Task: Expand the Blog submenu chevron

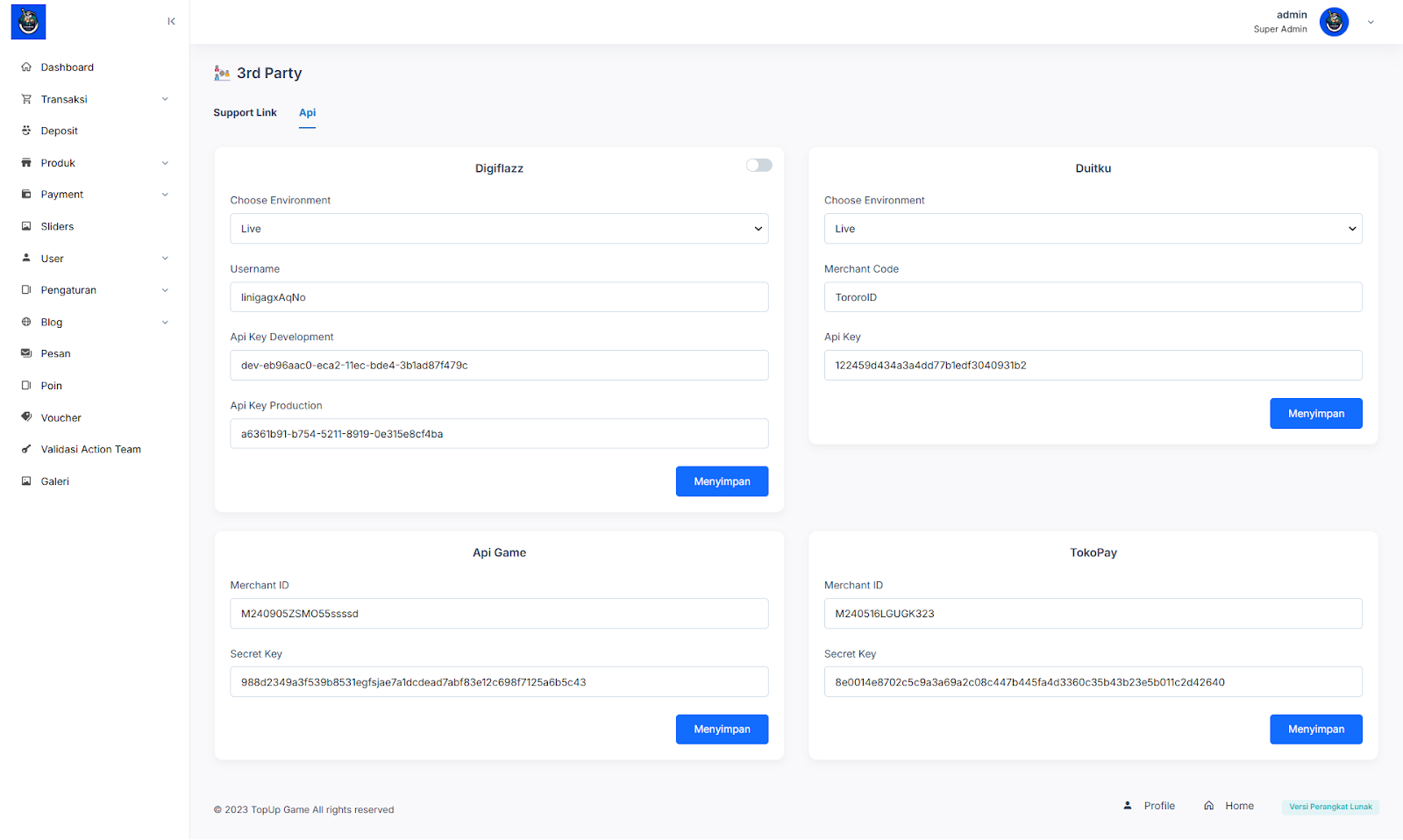Action: coord(165,322)
